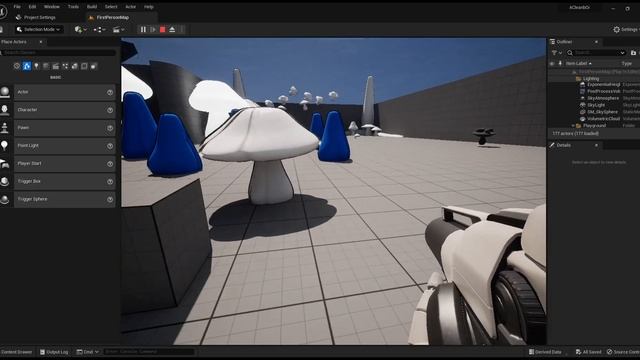Click the Point Light bulb thumbnail
Image resolution: width=640 pixels, height=360 pixels.
click(4, 145)
